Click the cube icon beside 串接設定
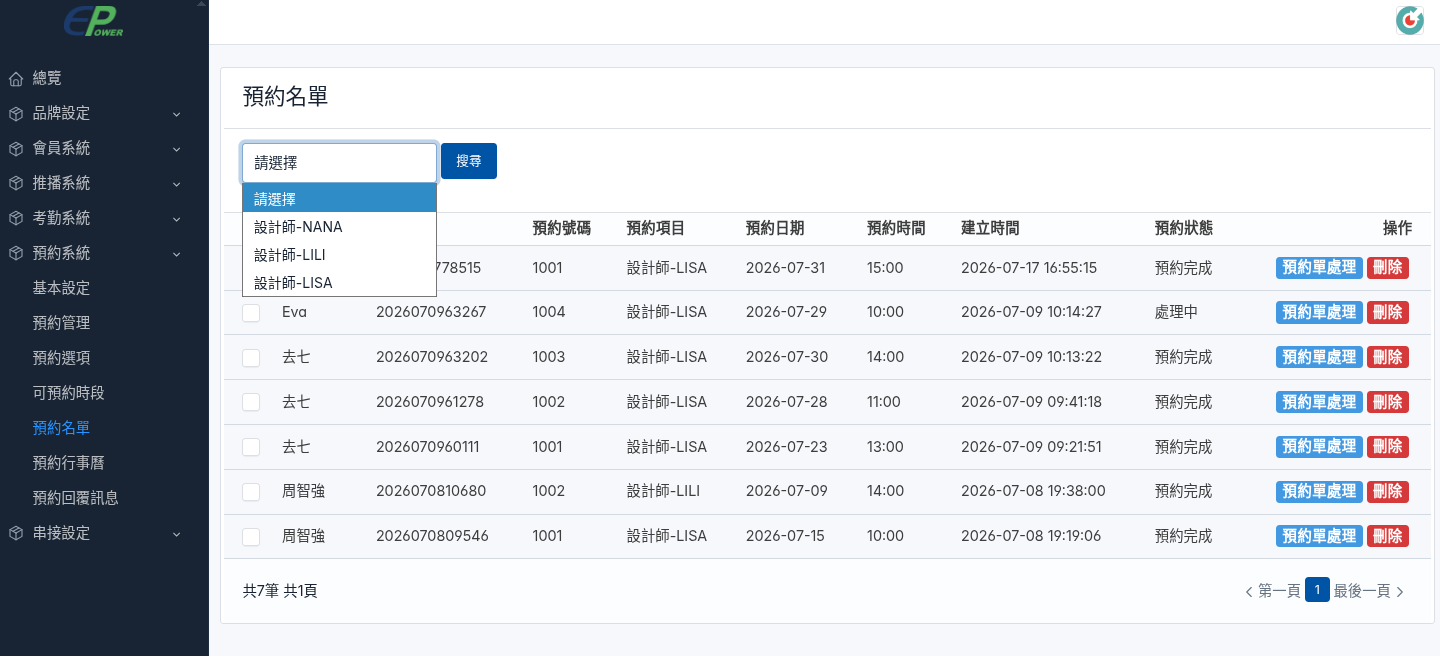 [x=16, y=534]
